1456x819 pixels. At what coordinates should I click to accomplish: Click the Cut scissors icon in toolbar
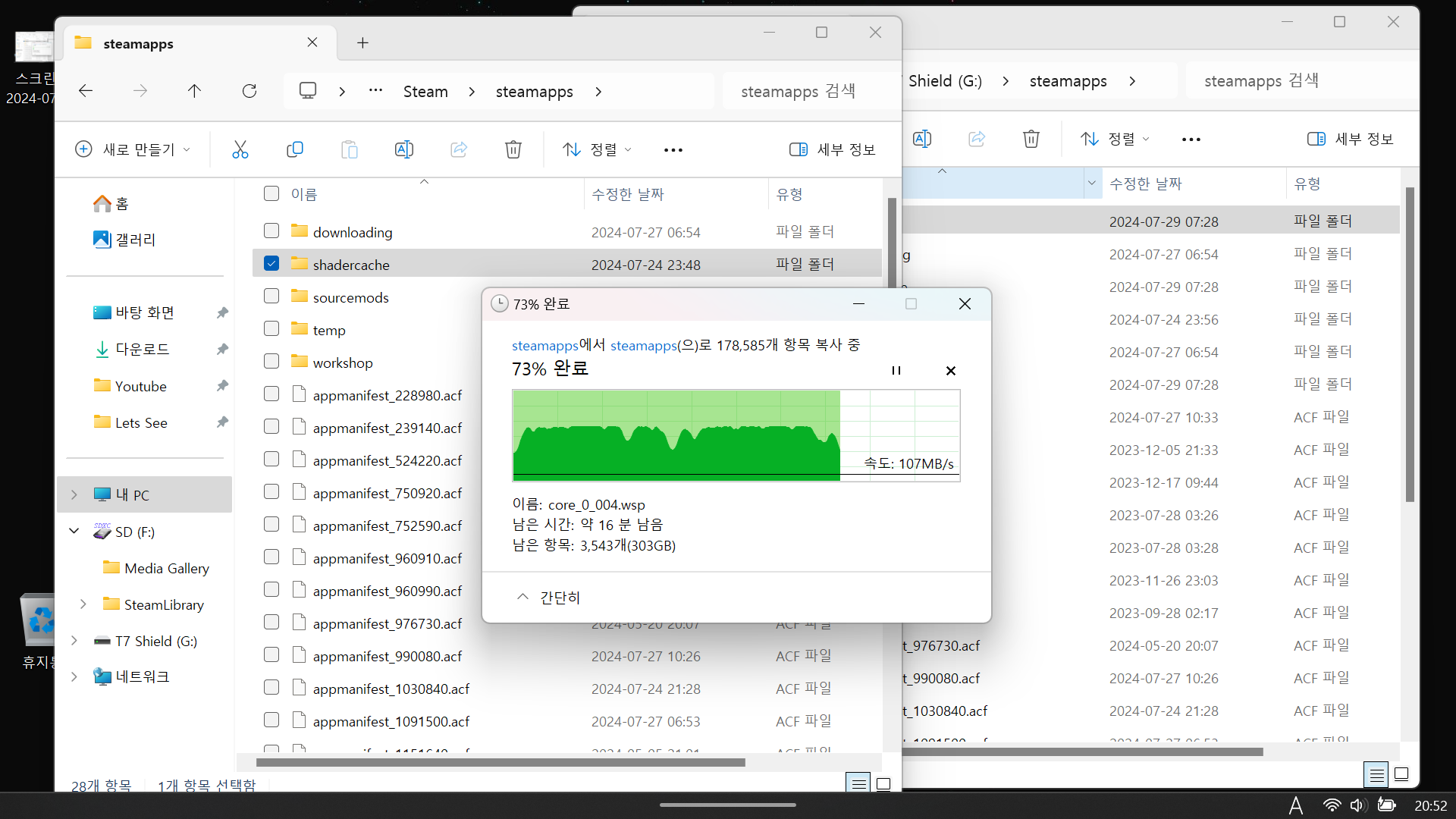pyautogui.click(x=240, y=149)
